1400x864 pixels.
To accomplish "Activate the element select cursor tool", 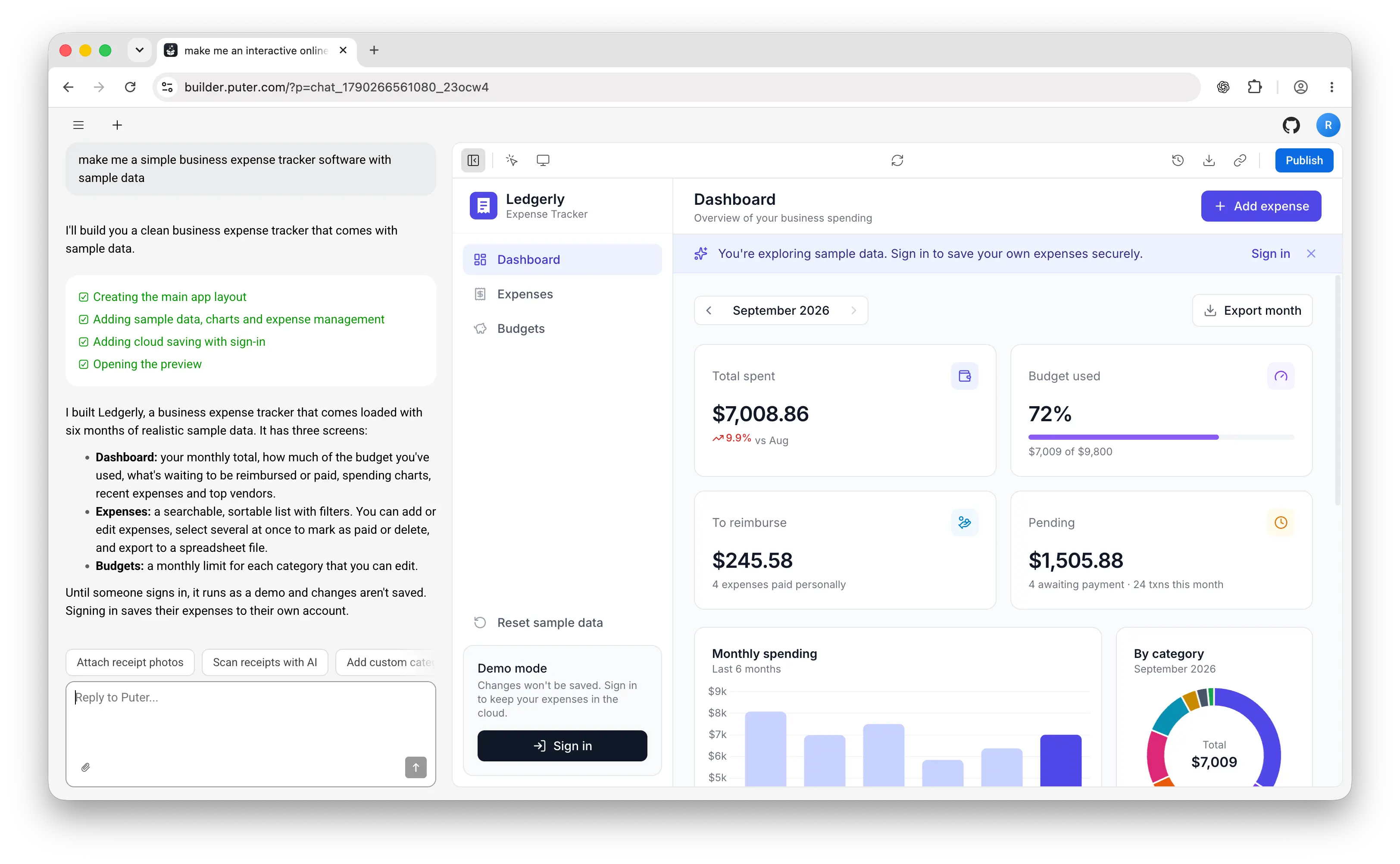I will 512,160.
